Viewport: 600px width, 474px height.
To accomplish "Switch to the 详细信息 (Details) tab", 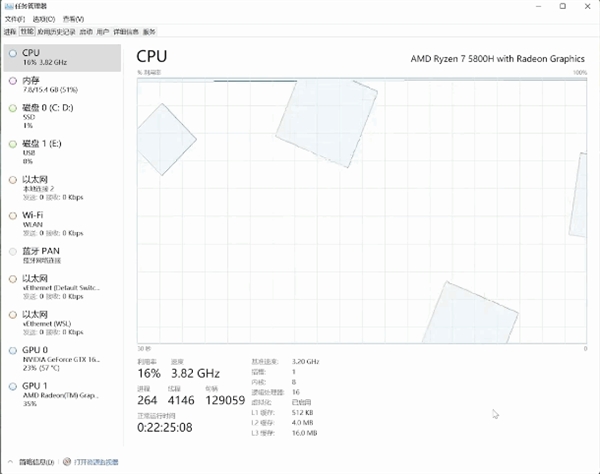I will tap(126, 32).
